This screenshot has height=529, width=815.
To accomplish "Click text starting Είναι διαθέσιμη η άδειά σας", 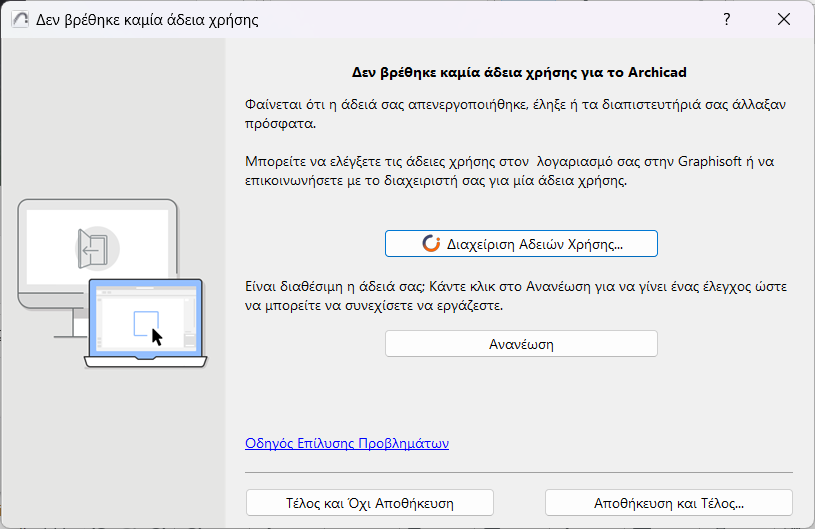I will [516, 296].
